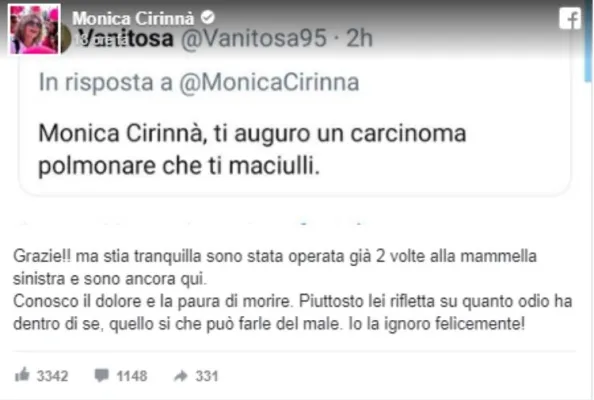The height and width of the screenshot is (400, 594).
Task: Click the Vanitosa avatar behind the profile photo
Action: [x=66, y=38]
